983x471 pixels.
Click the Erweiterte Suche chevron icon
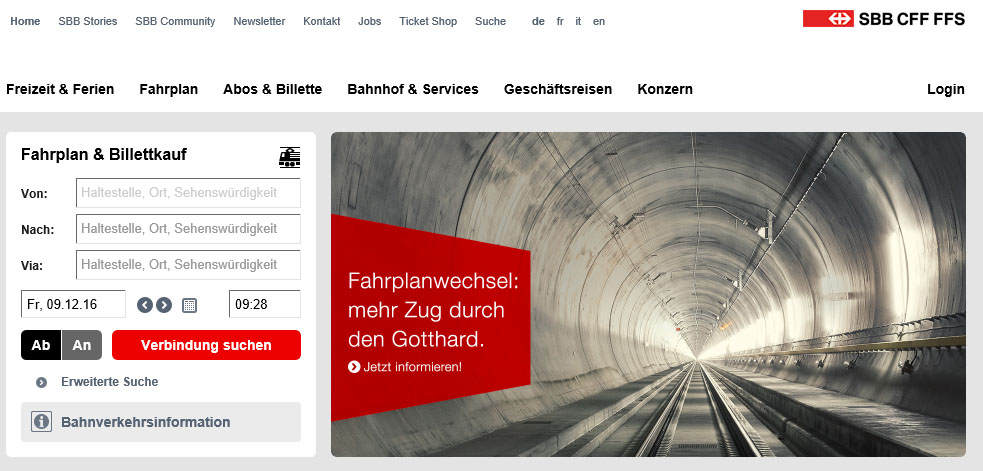pos(41,382)
